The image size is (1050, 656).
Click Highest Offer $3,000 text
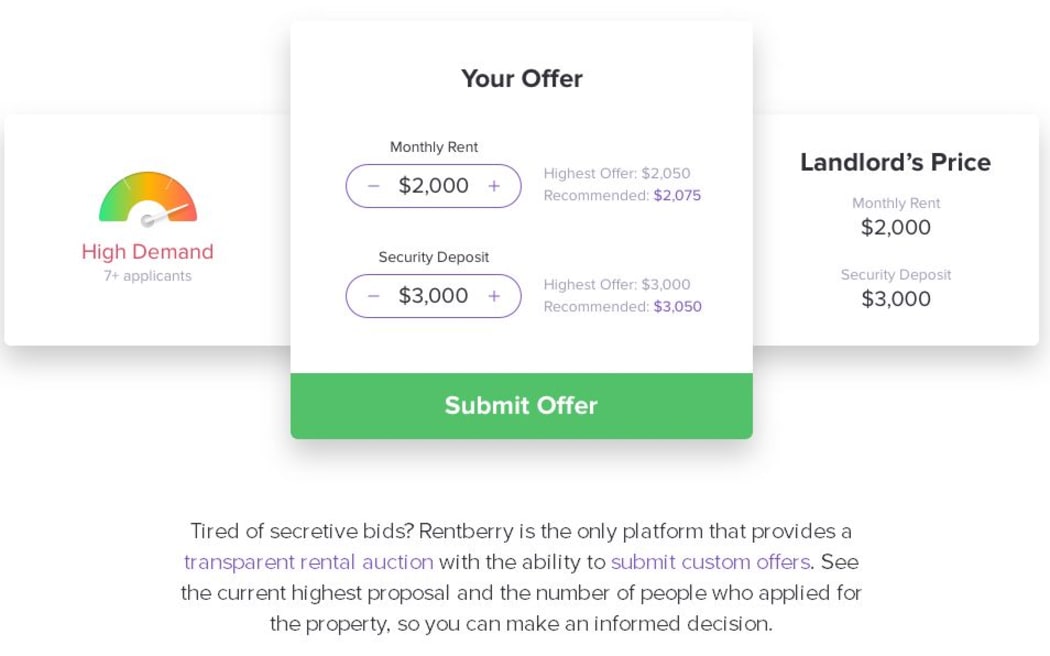pos(617,284)
